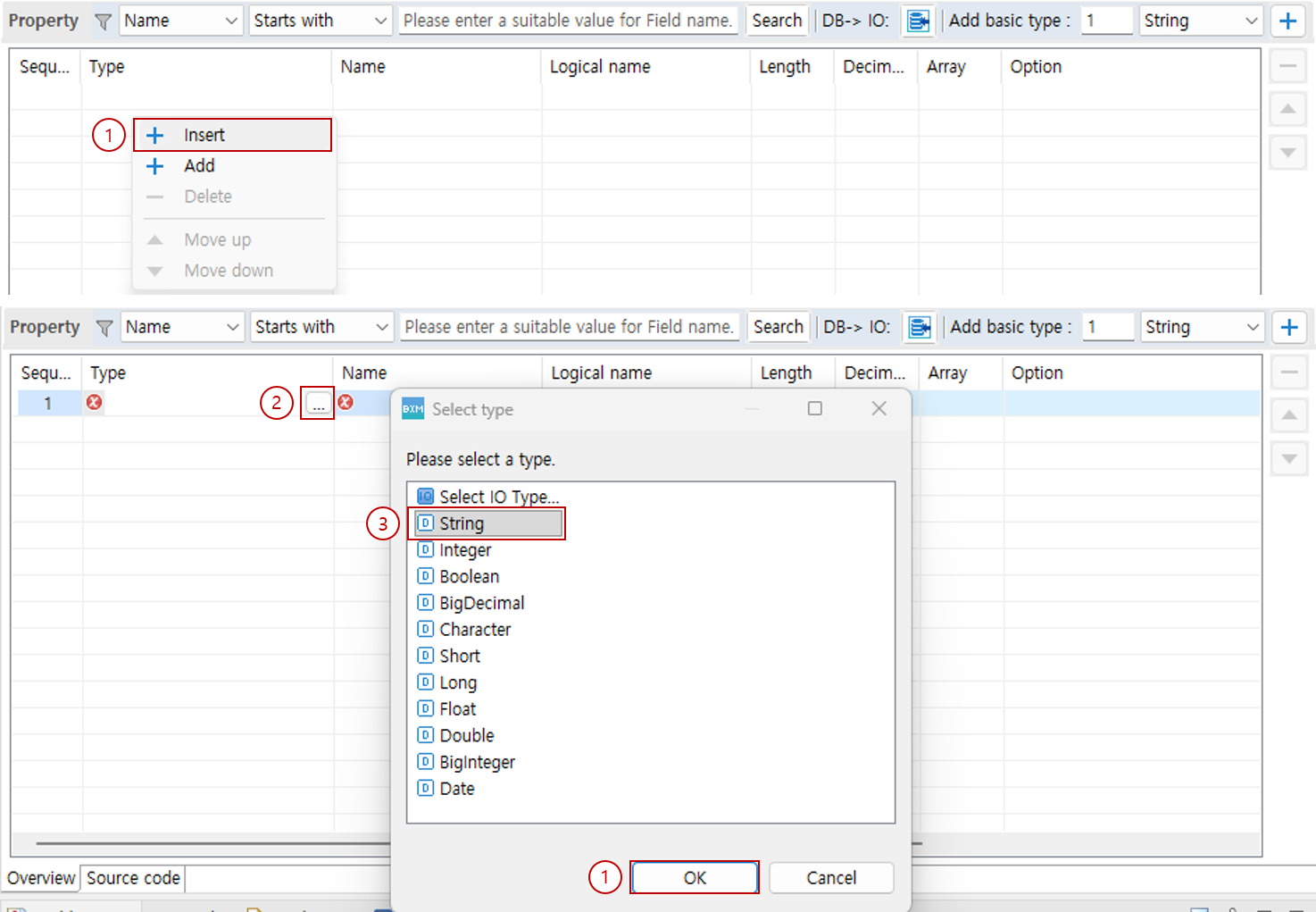Confirm the type selection with OK
This screenshot has height=912, width=1316.
click(x=695, y=877)
